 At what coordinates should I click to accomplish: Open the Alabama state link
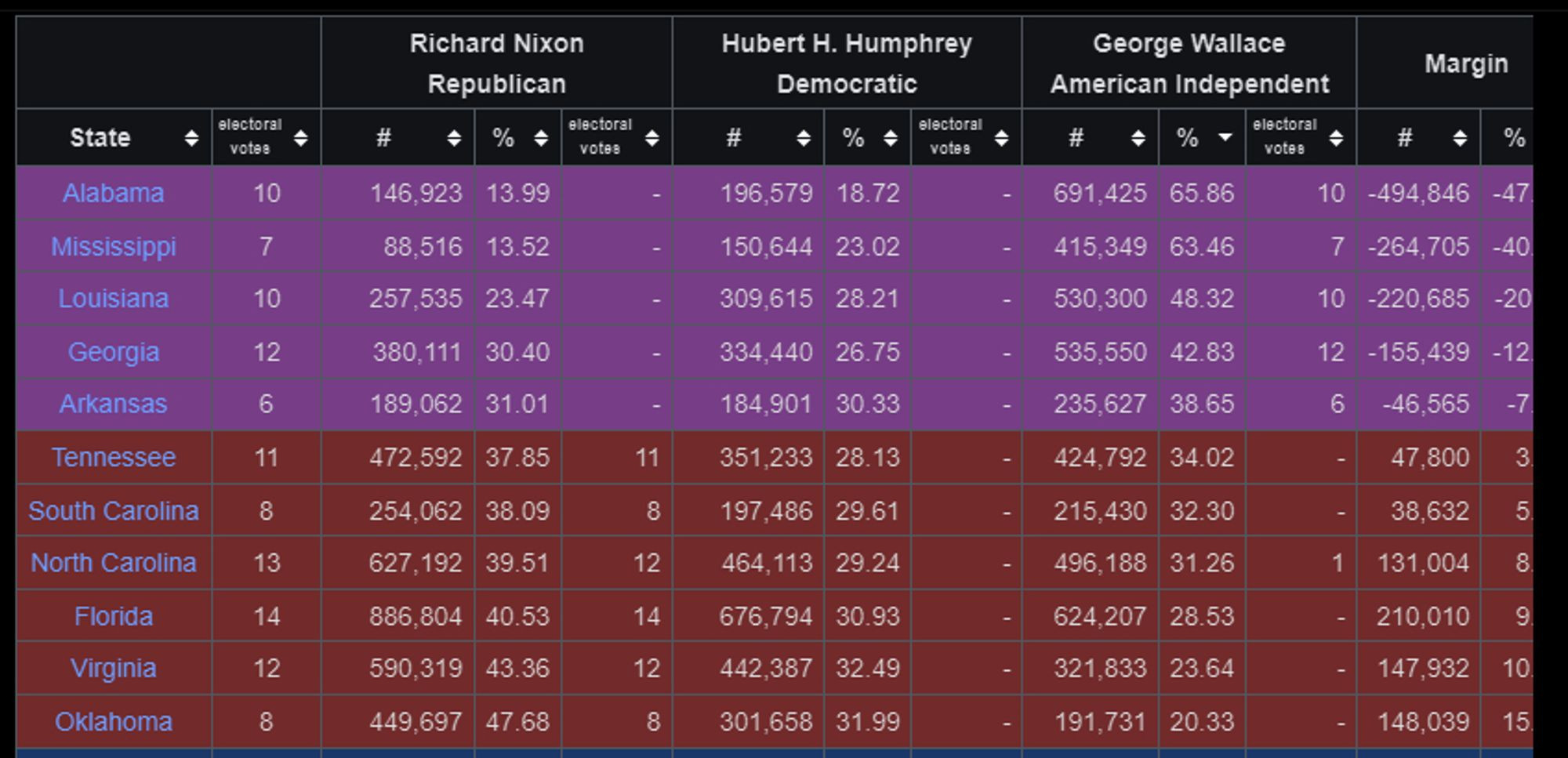tap(114, 193)
